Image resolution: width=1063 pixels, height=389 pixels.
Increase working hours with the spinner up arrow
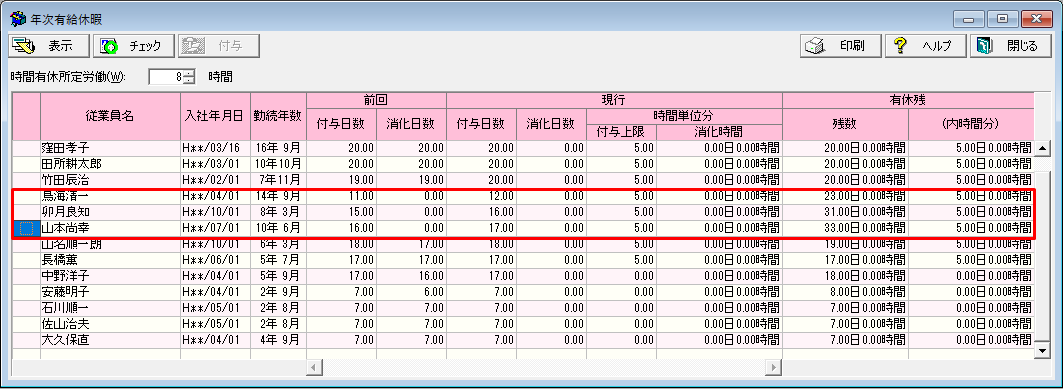[x=190, y=73]
